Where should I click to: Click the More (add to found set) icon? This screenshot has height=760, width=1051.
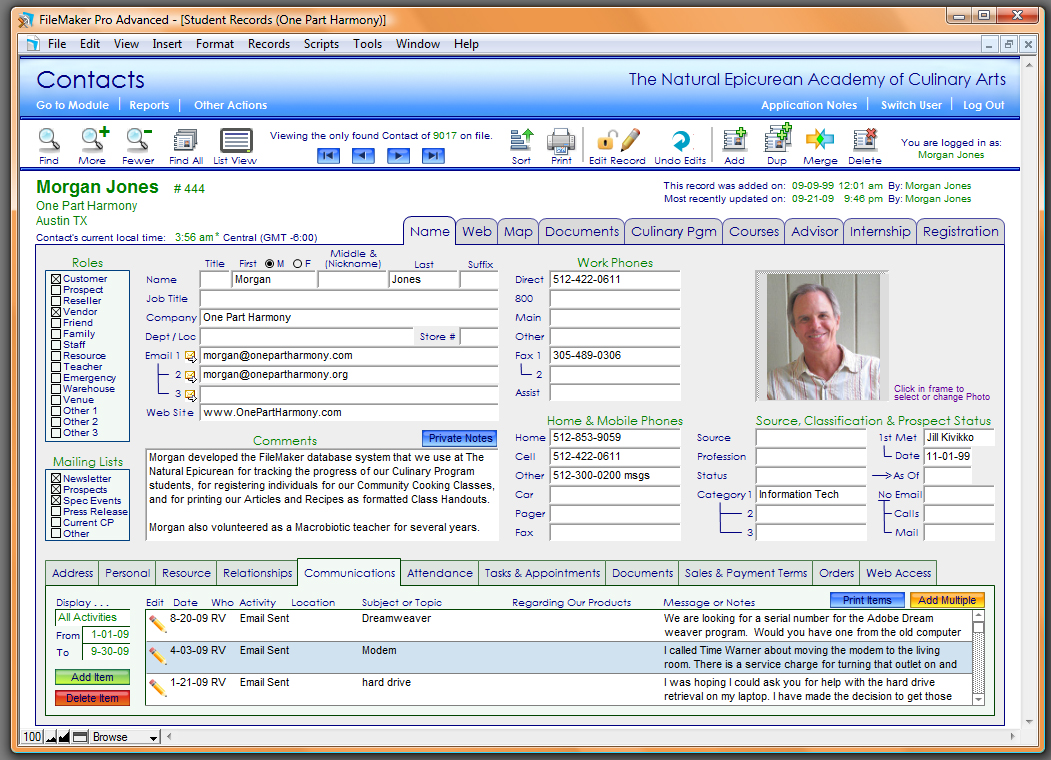(94, 140)
